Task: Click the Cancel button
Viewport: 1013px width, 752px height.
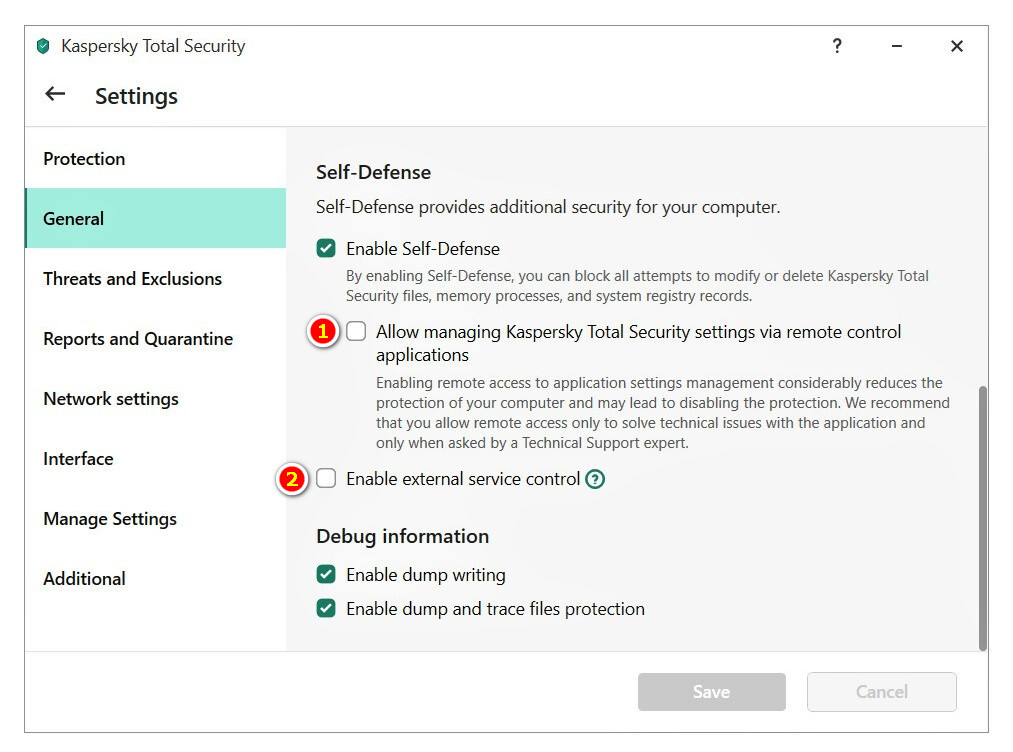Action: [882, 692]
